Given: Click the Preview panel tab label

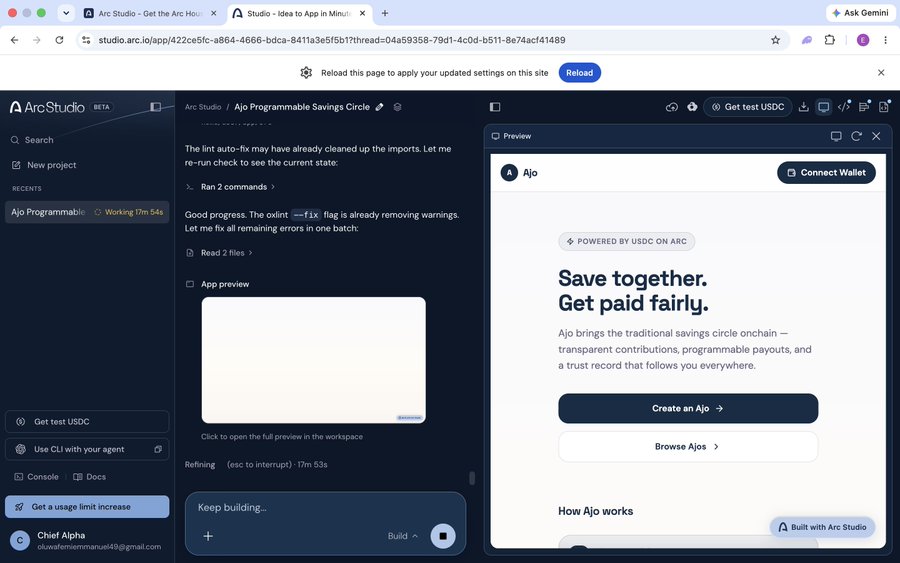Looking at the screenshot, I should click(x=511, y=136).
